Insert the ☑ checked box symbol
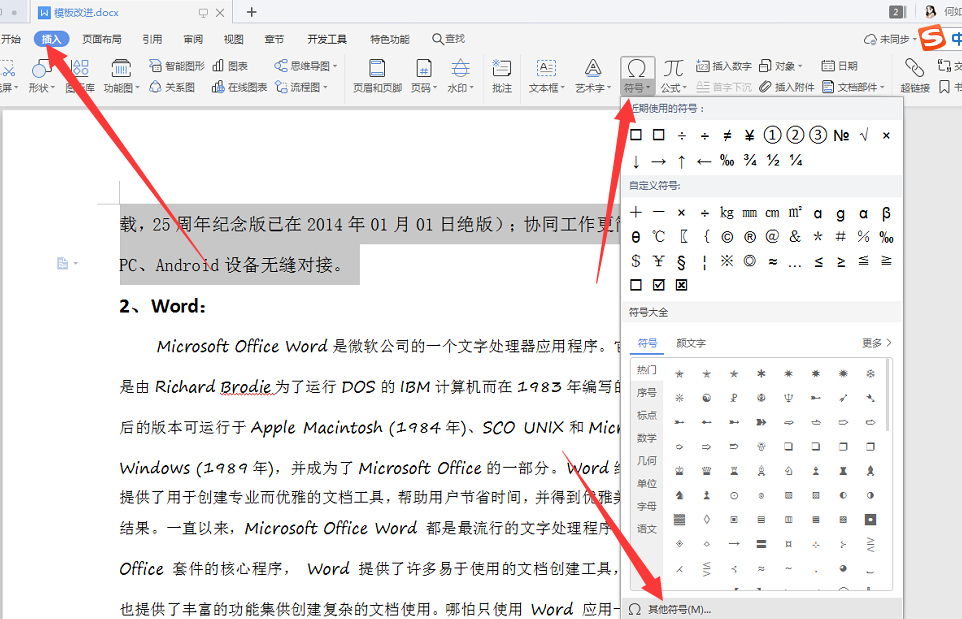962x619 pixels. pyautogui.click(x=658, y=285)
